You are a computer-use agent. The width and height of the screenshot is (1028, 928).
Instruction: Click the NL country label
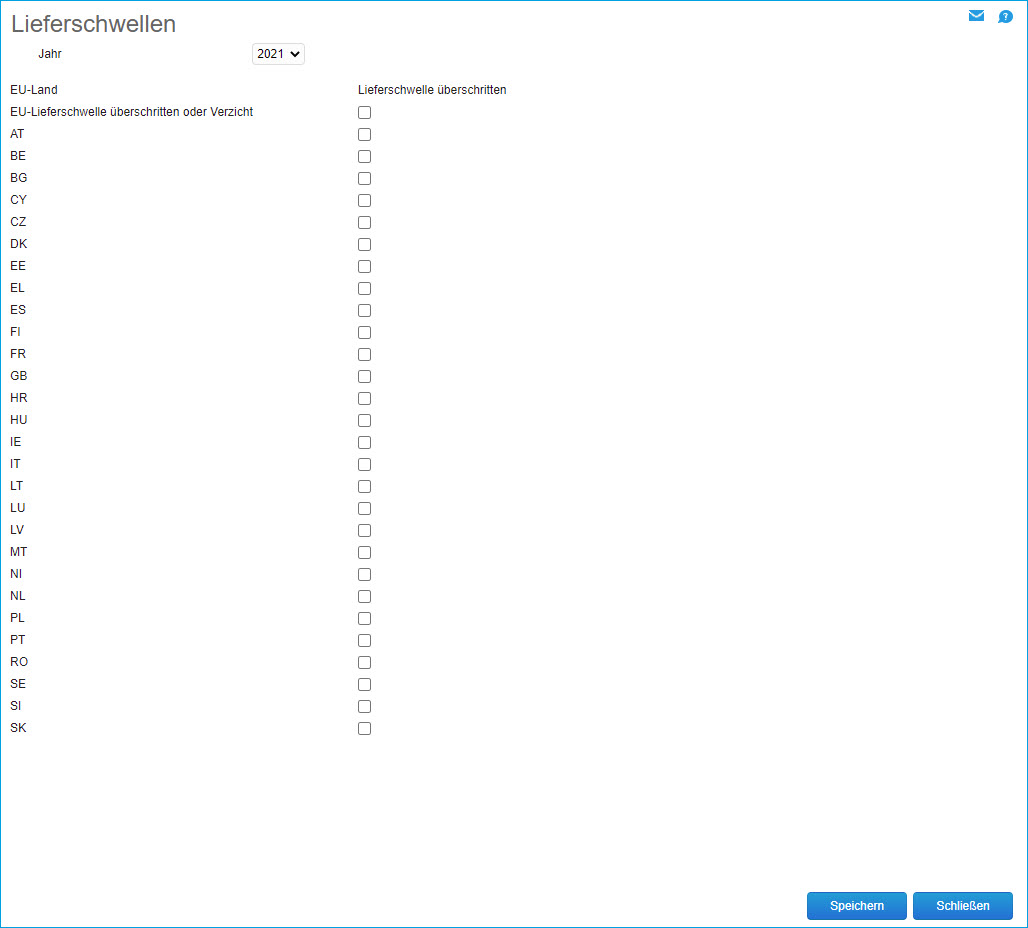click(x=18, y=595)
